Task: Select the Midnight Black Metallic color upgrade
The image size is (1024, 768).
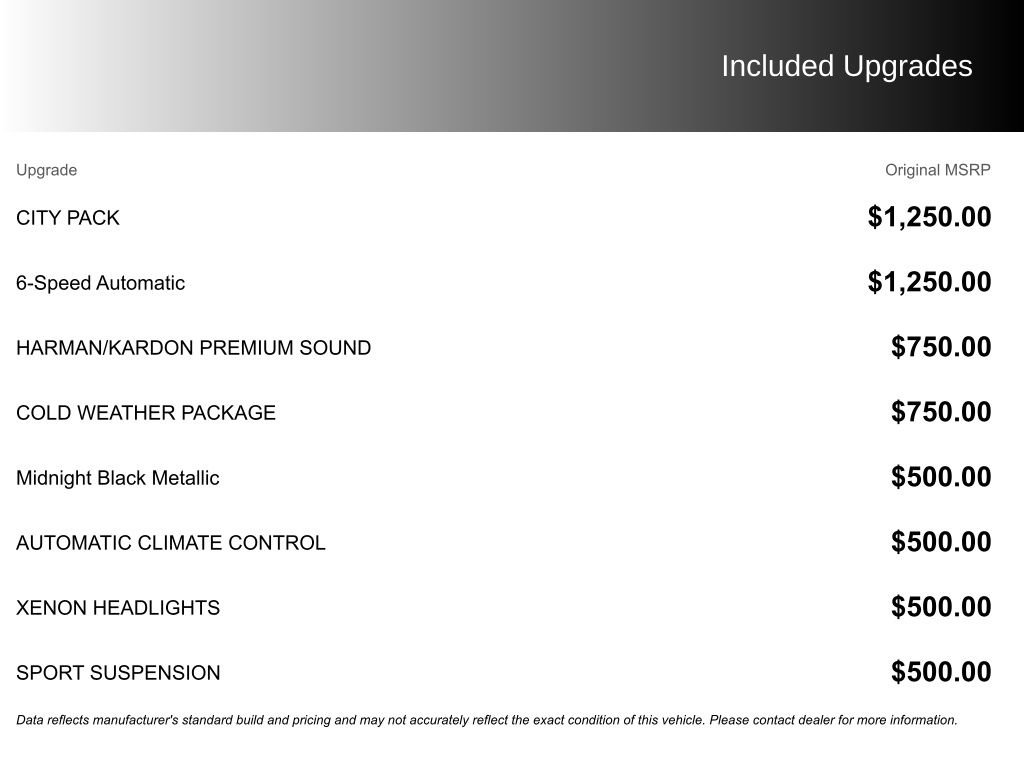Action: pos(117,478)
